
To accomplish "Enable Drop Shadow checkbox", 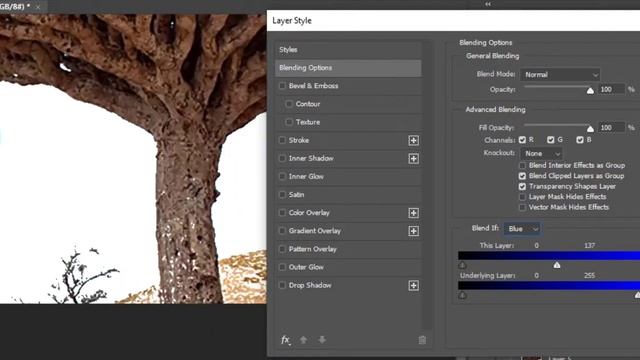I will (x=282, y=285).
